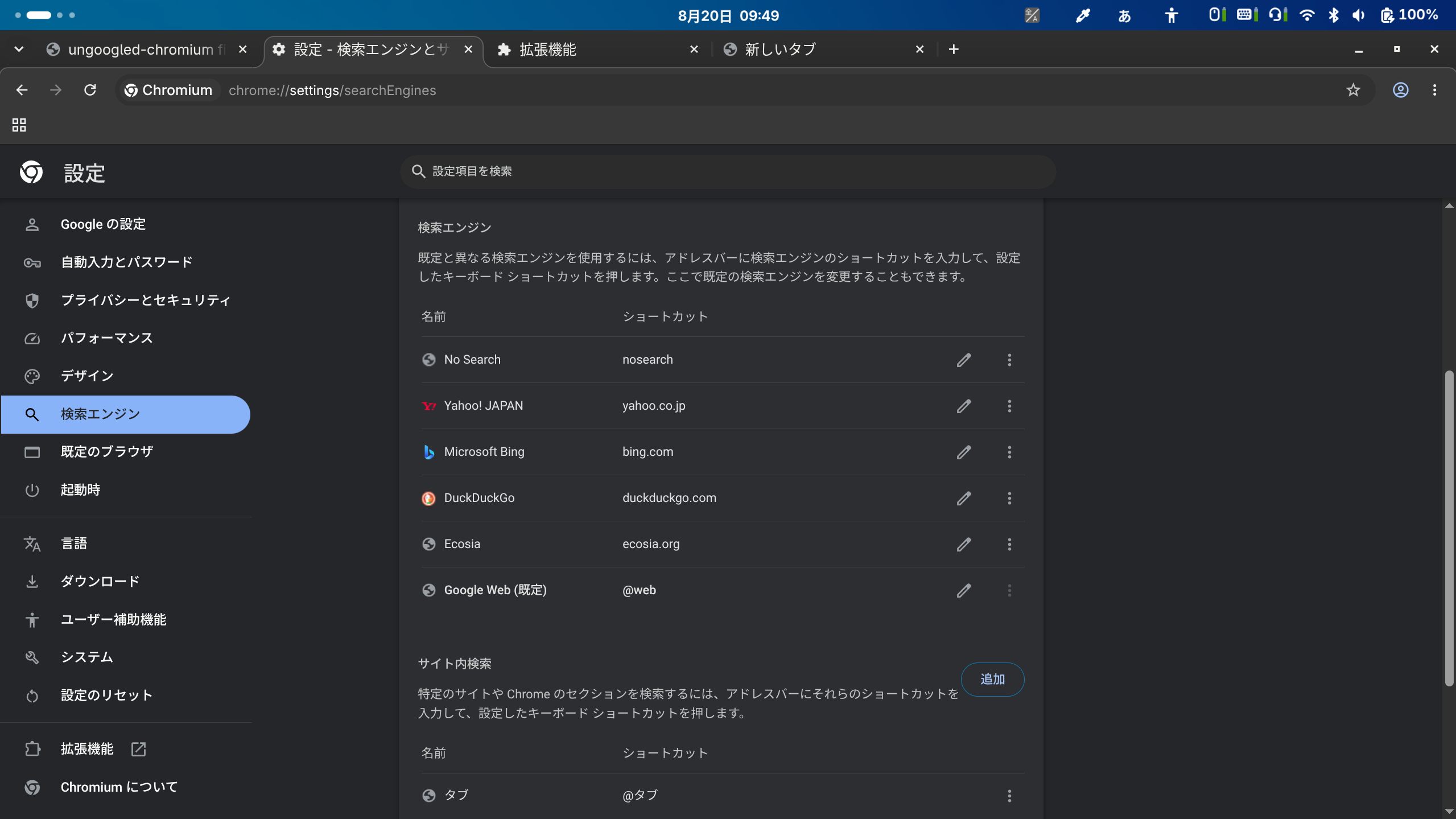This screenshot has height=819, width=1456.
Task: Click the address bar URL
Action: (332, 90)
